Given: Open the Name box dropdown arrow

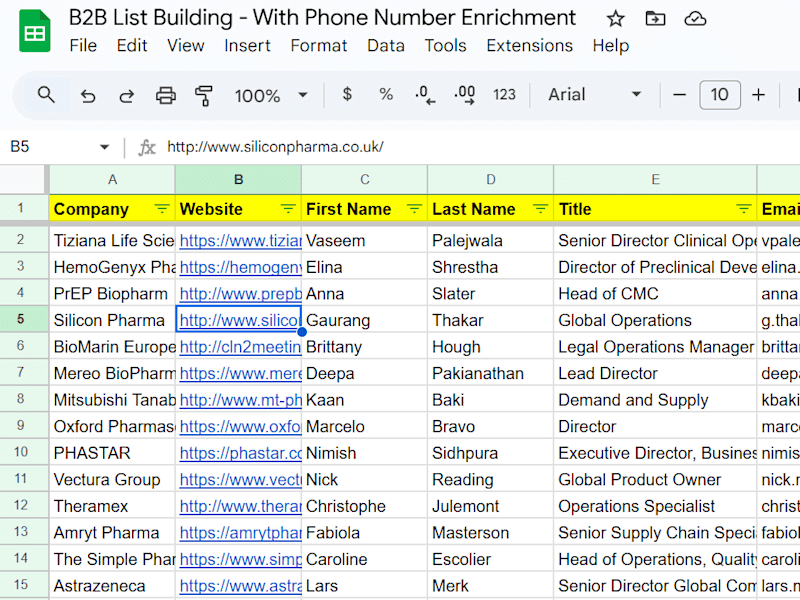Looking at the screenshot, I should [x=105, y=147].
